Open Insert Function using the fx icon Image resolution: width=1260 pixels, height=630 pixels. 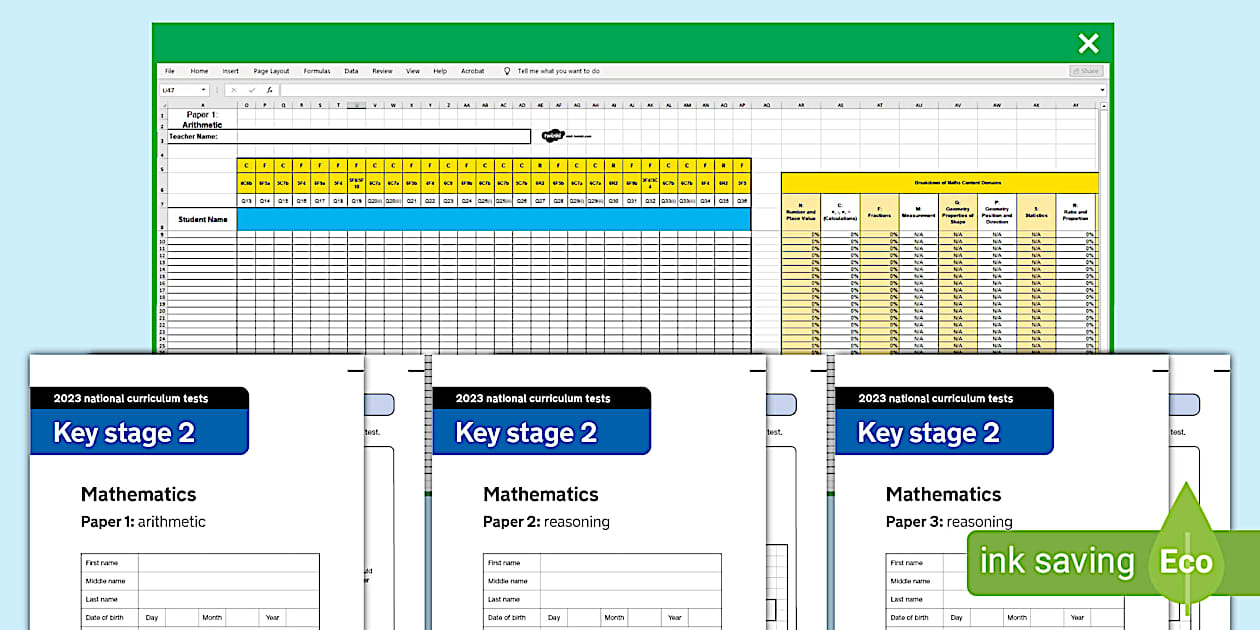click(x=268, y=90)
